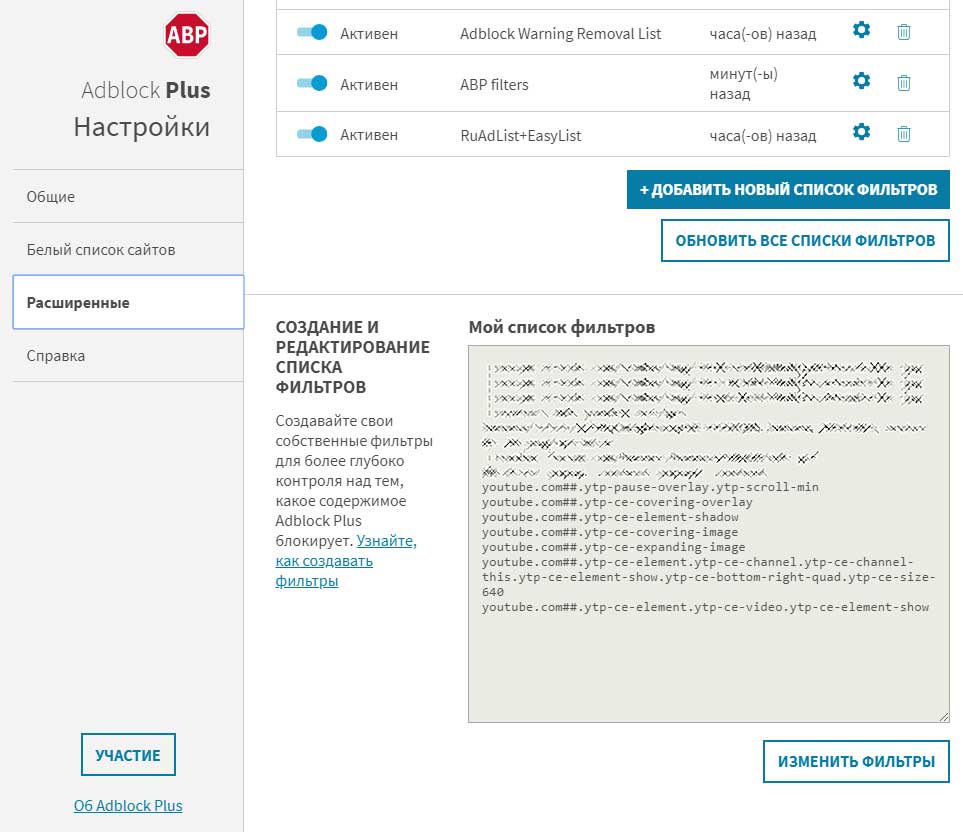Click update time of RuAdList+EasyList

tap(763, 136)
